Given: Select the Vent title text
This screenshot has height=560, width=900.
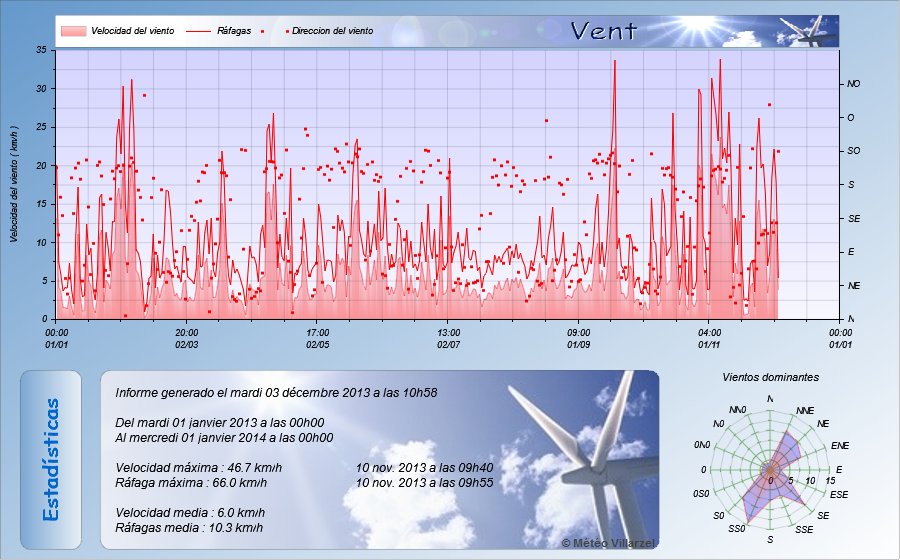Looking at the screenshot, I should pyautogui.click(x=603, y=31).
